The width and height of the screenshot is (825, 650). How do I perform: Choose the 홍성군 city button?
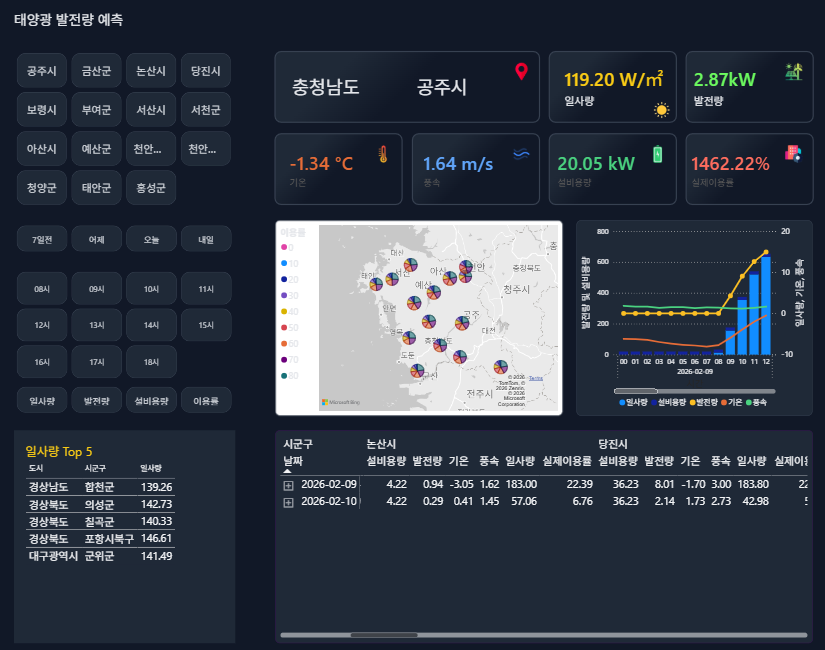151,187
